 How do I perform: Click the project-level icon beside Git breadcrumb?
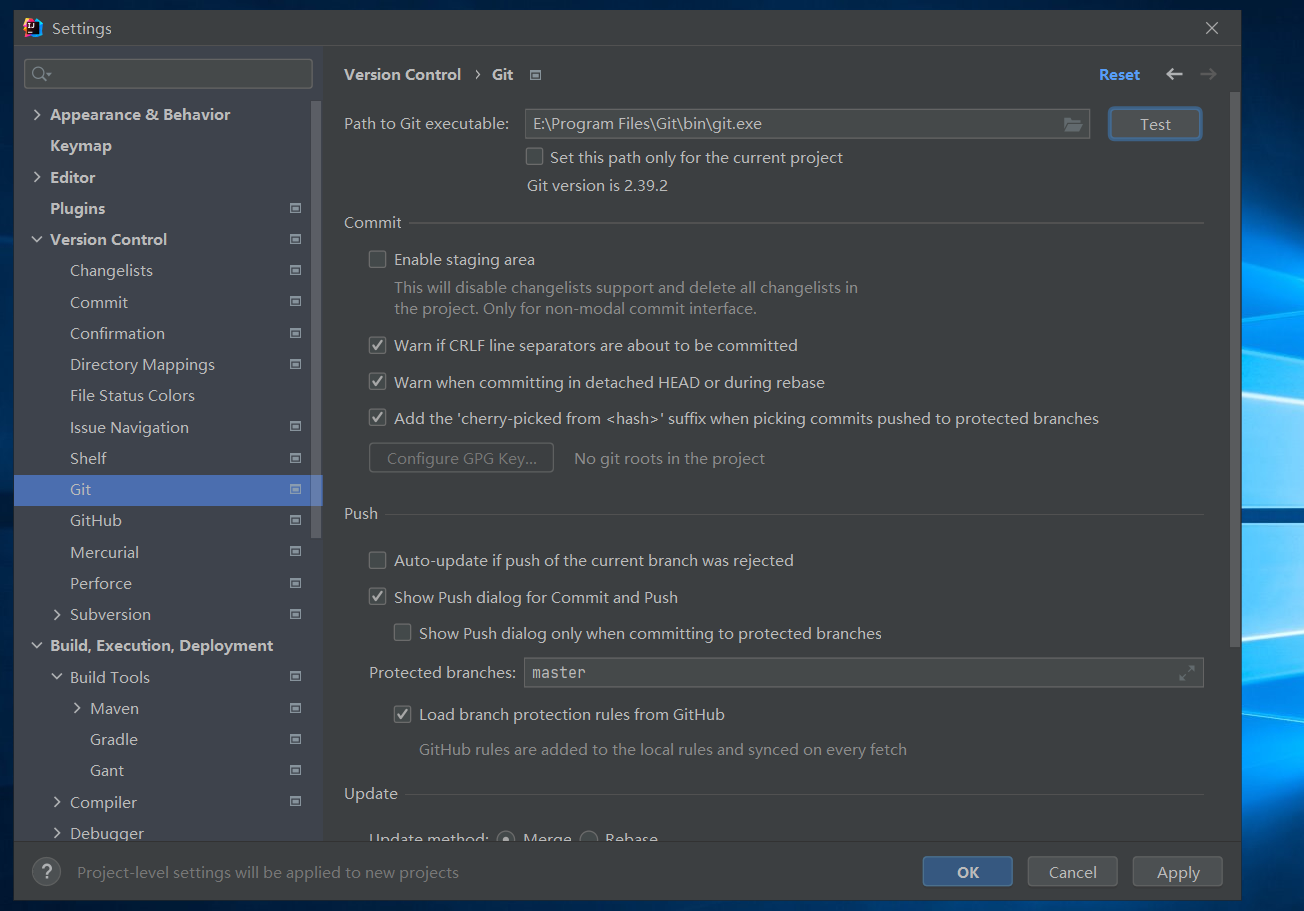pyautogui.click(x=535, y=75)
